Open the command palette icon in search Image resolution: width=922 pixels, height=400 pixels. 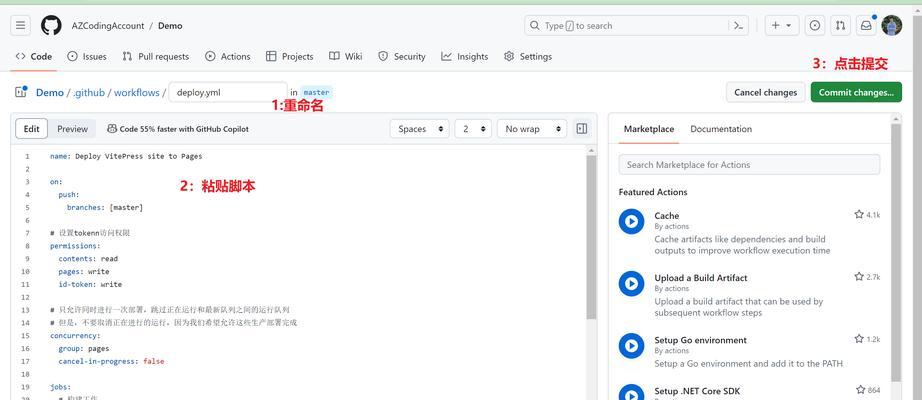737,25
